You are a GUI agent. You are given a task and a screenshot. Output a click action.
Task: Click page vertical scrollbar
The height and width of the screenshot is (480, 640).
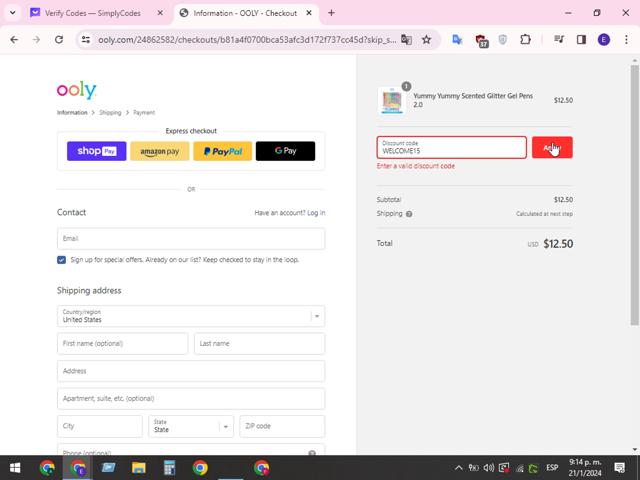(x=634, y=196)
